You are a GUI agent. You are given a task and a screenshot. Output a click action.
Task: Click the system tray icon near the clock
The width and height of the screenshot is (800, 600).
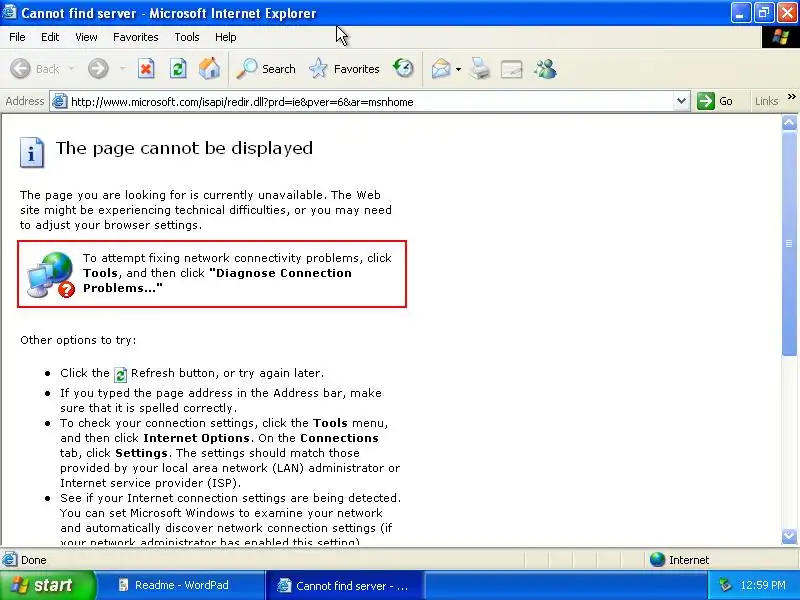(x=725, y=585)
